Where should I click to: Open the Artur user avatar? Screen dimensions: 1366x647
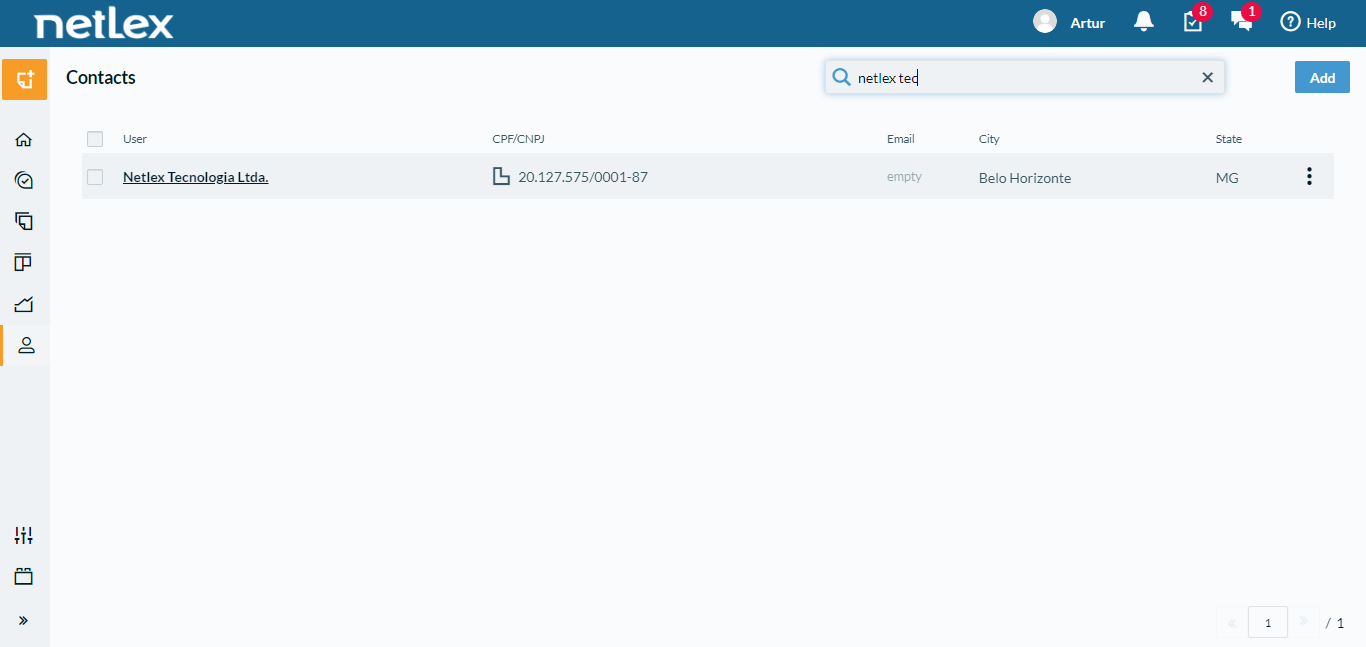pyautogui.click(x=1045, y=22)
